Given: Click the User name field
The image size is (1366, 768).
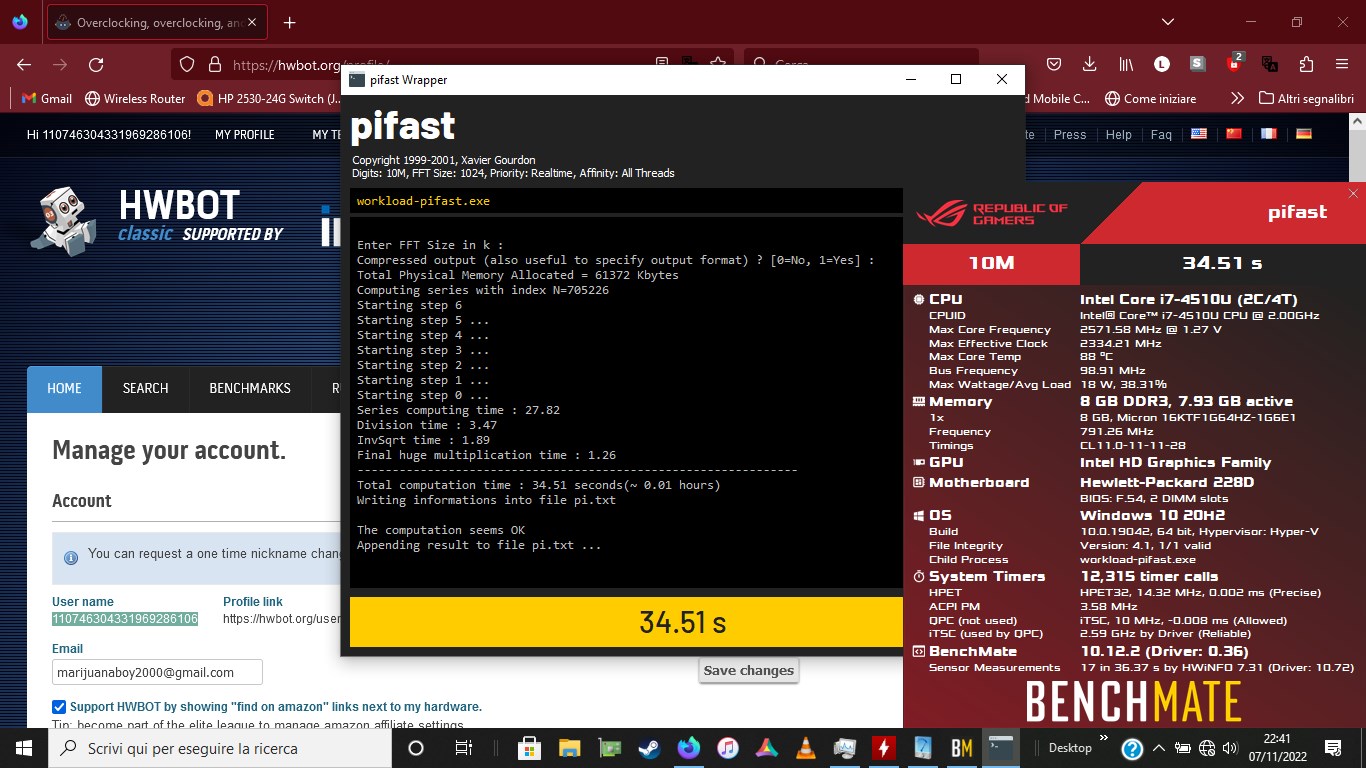Looking at the screenshot, I should click(x=125, y=619).
